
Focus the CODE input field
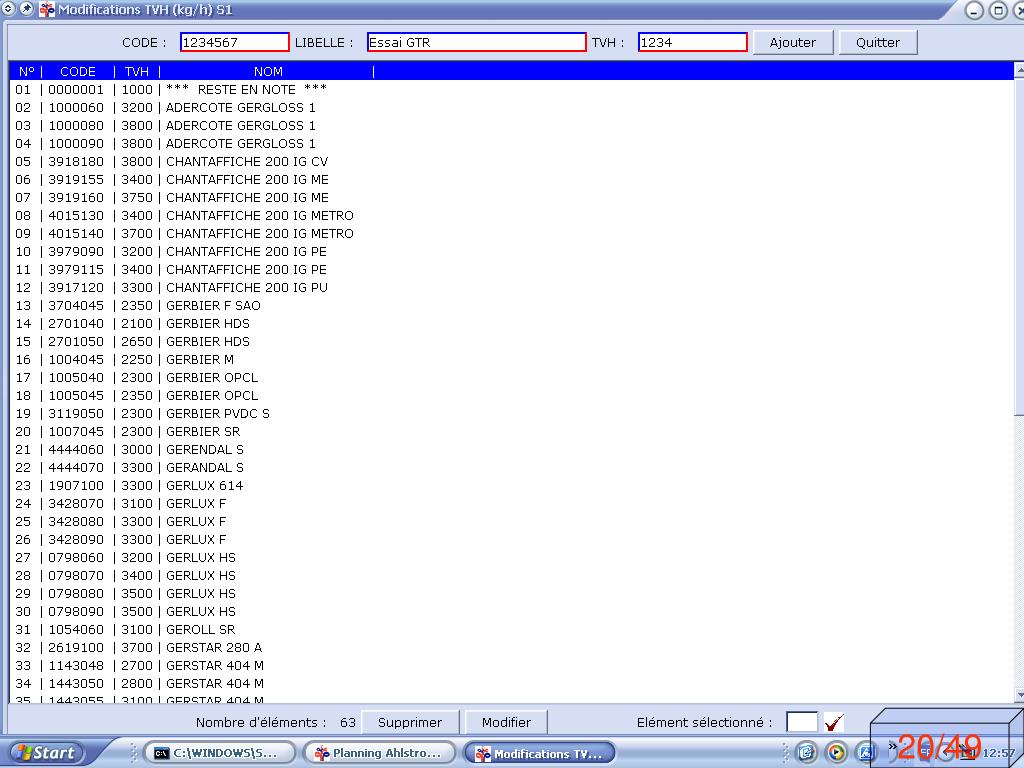(235, 42)
